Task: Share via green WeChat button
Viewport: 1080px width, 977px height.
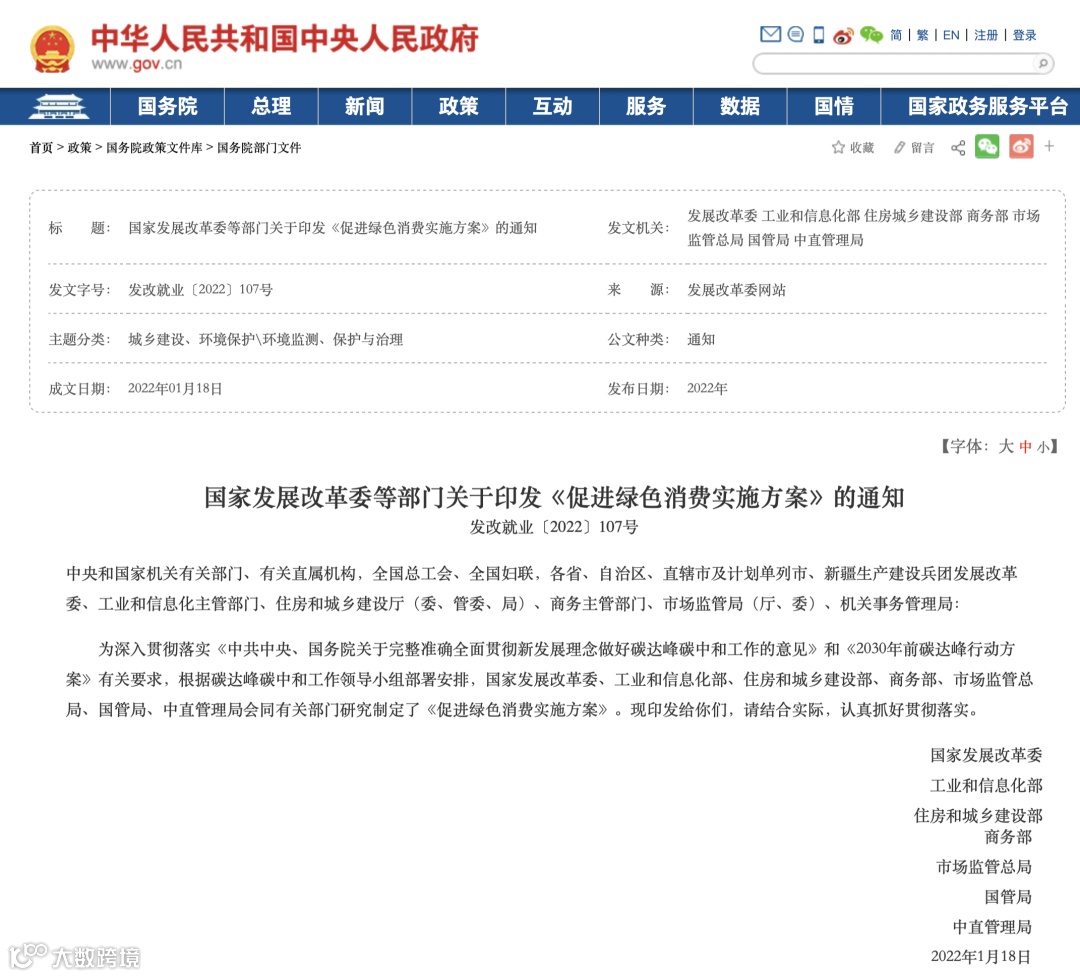Action: click(x=987, y=147)
